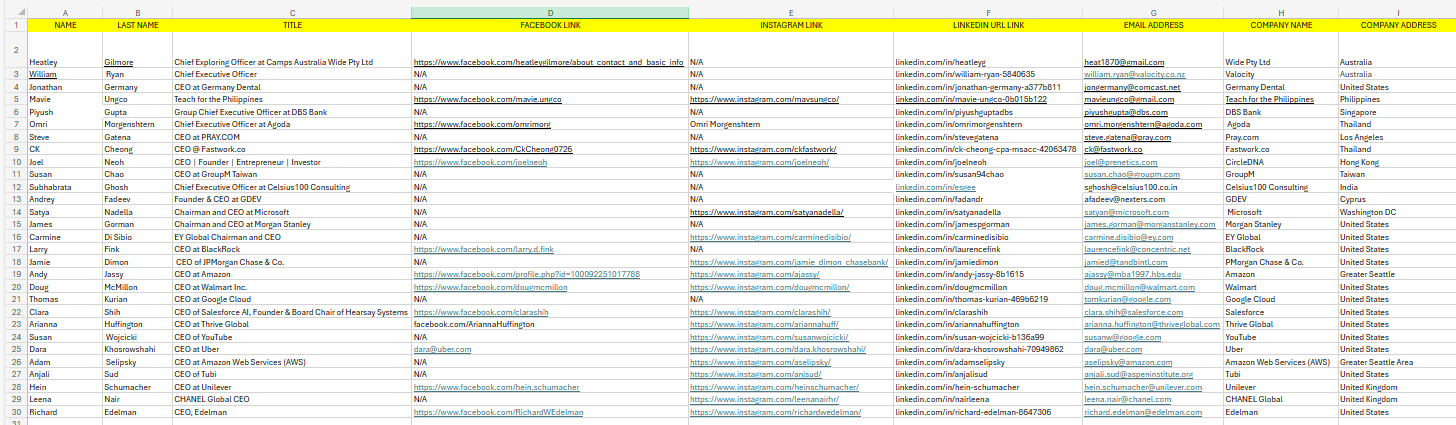Open instagram.com/satyanadella link
The height and width of the screenshot is (425, 1456).
[x=767, y=212]
